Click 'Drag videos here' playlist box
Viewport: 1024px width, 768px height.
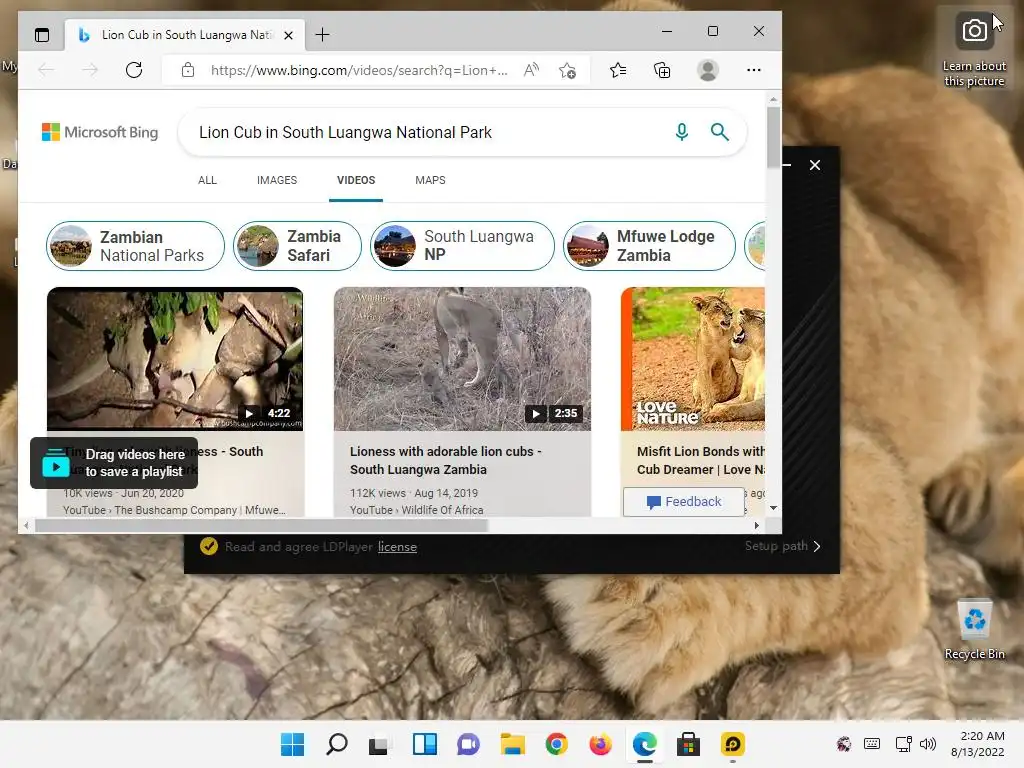click(114, 463)
